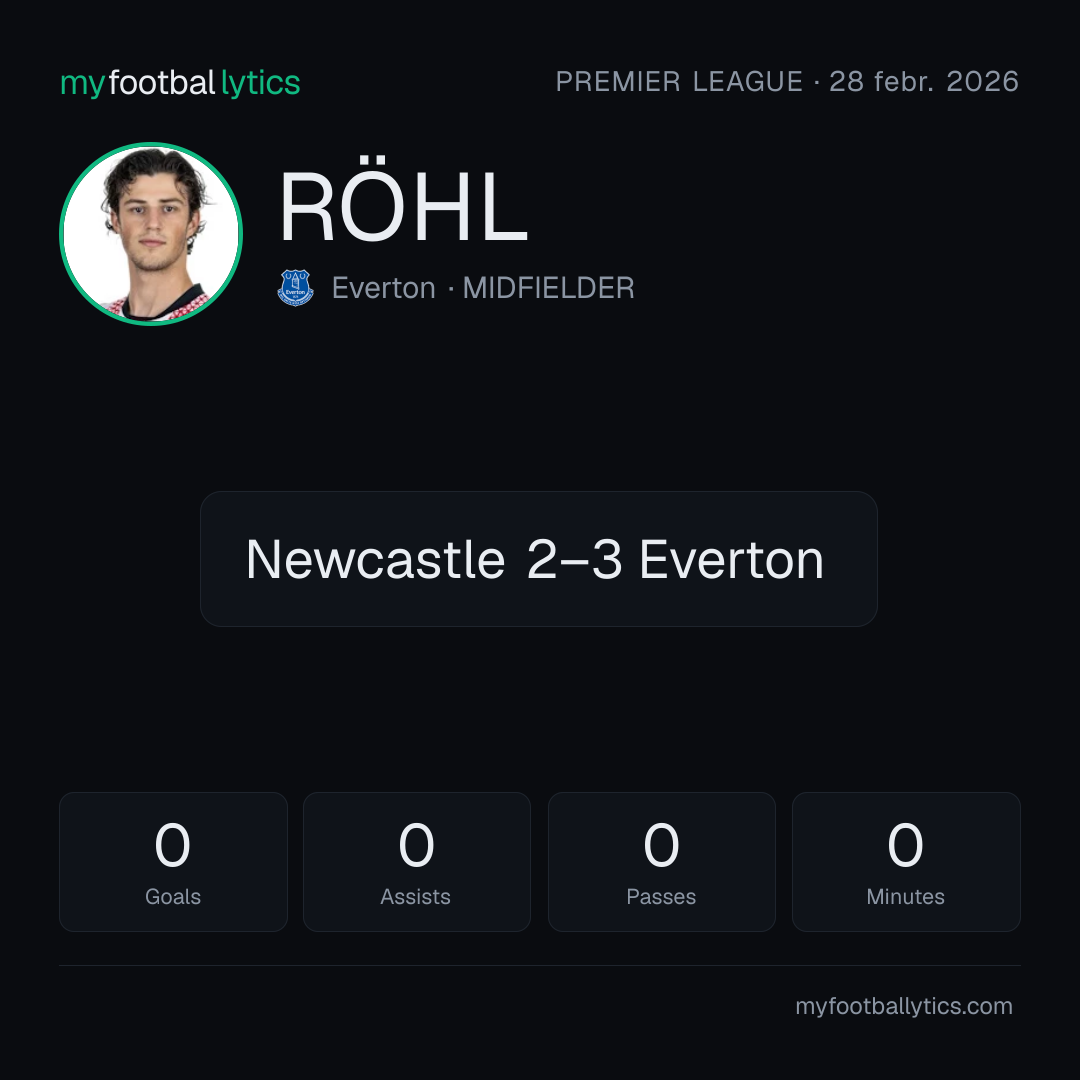The image size is (1080, 1080).
Task: Click the PREMIER LEAGUE competition label
Action: tap(679, 82)
